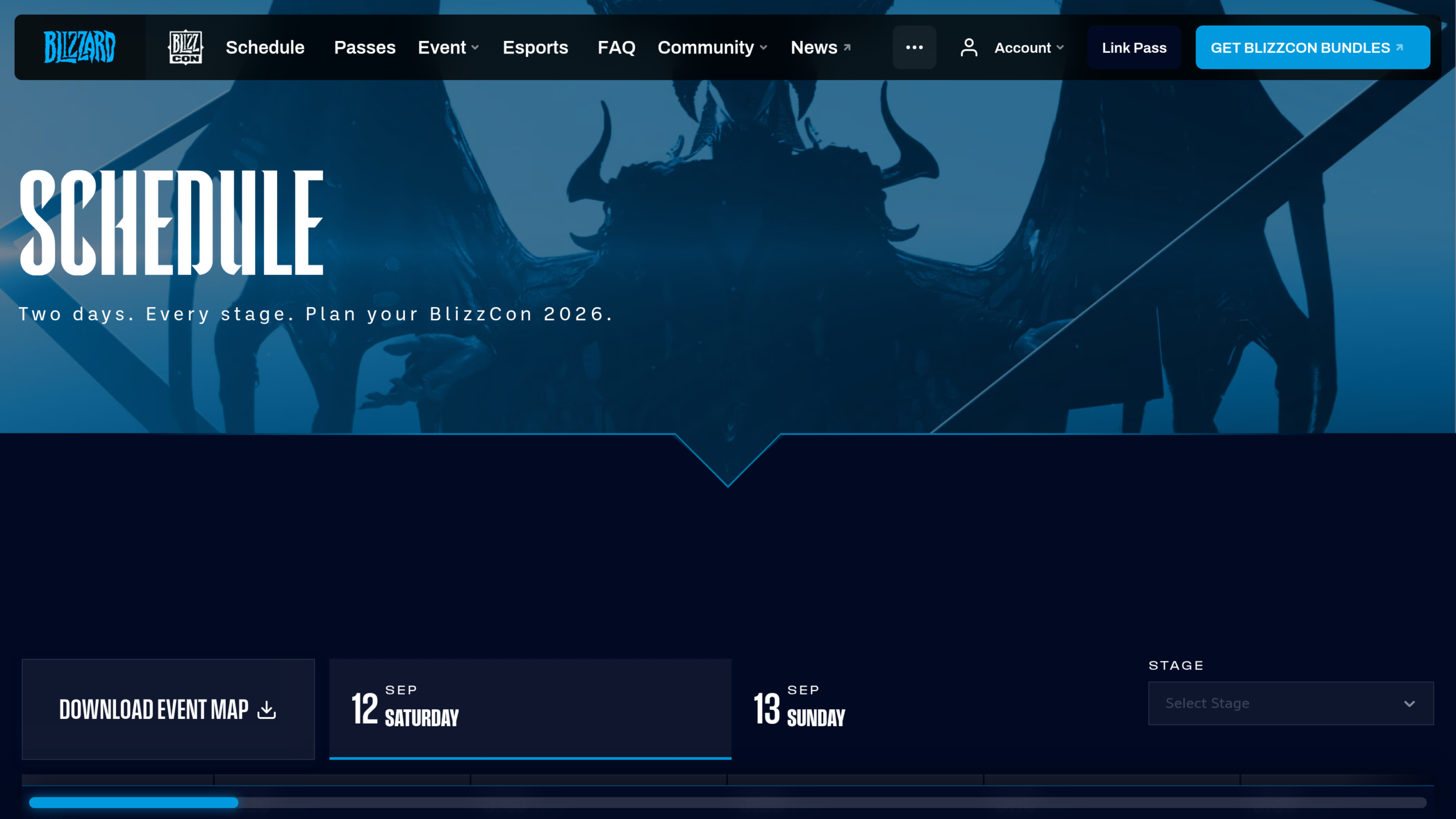Open the Schedule nav item

tap(265, 47)
